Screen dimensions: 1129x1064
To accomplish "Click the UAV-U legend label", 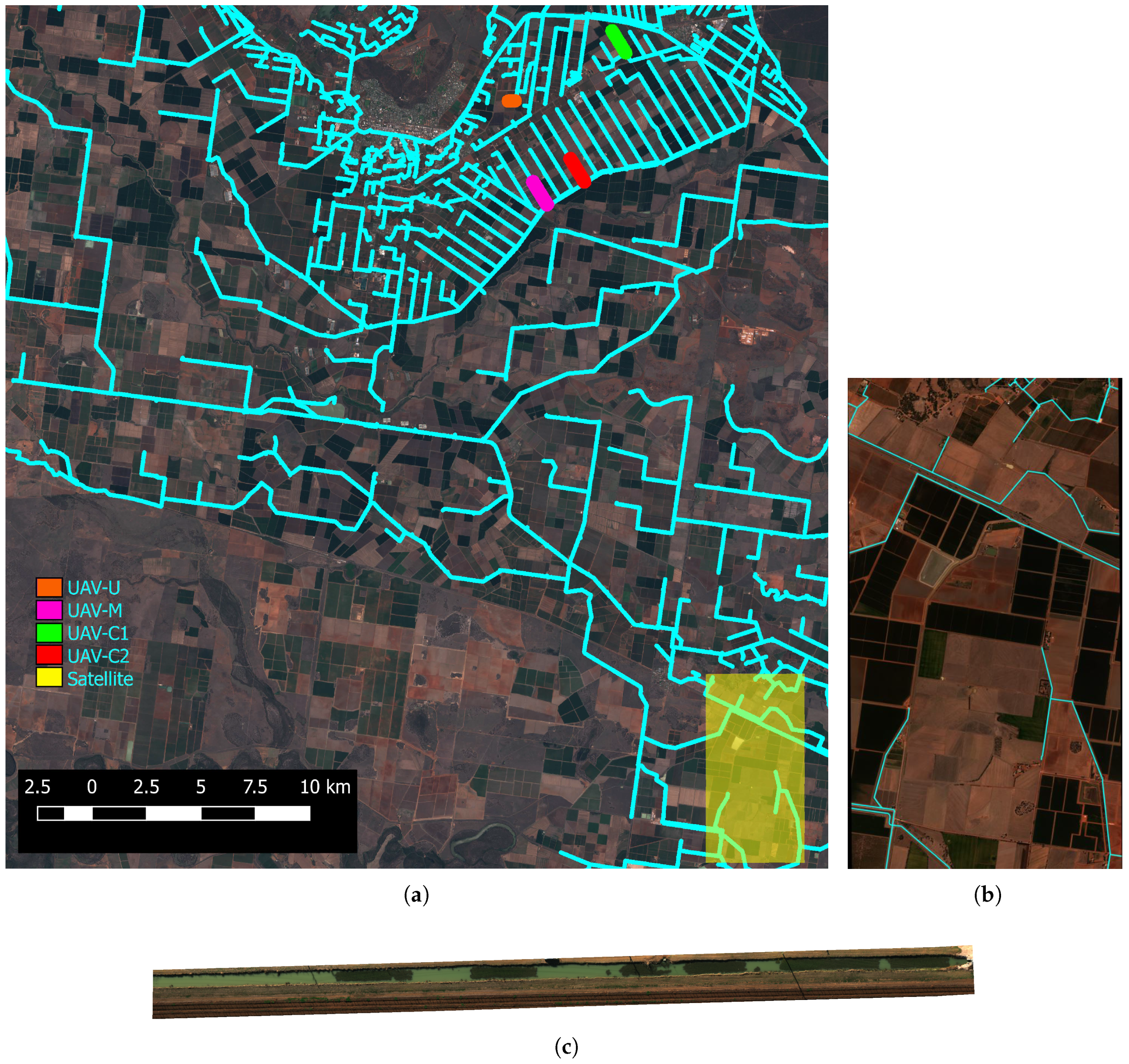I will coord(94,588).
